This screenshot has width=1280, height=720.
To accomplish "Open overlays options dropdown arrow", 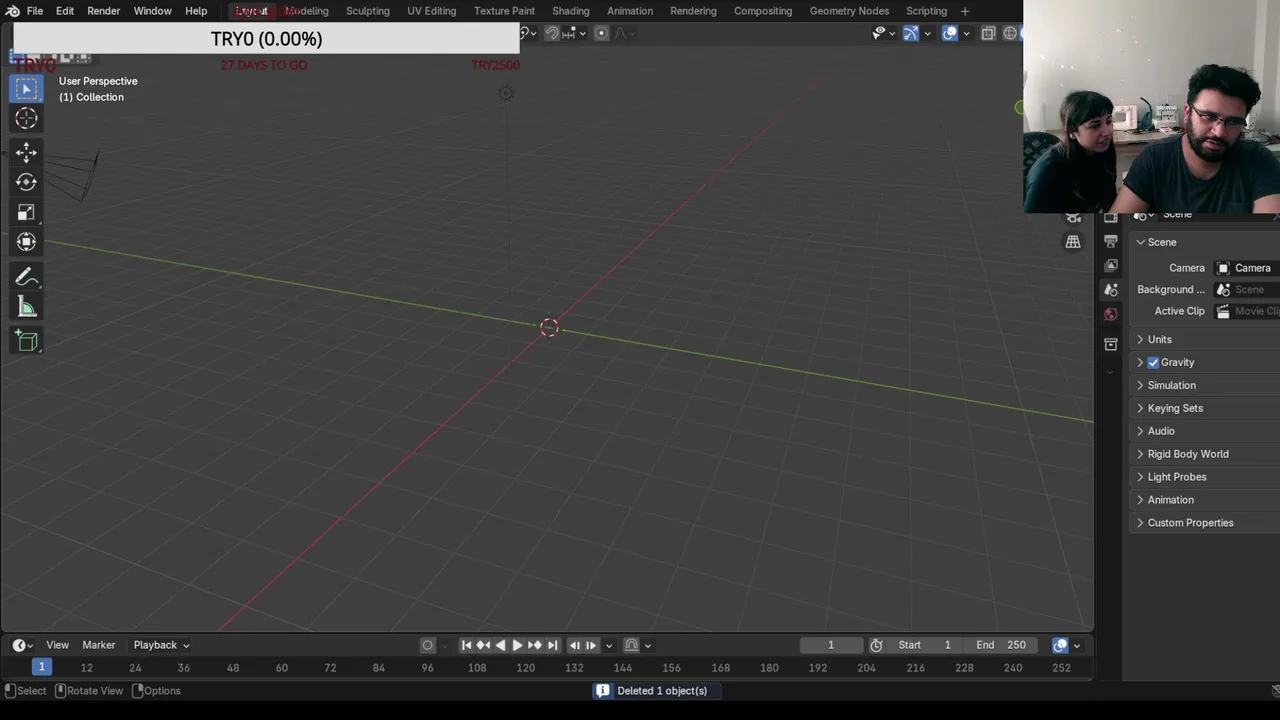I will click(966, 33).
